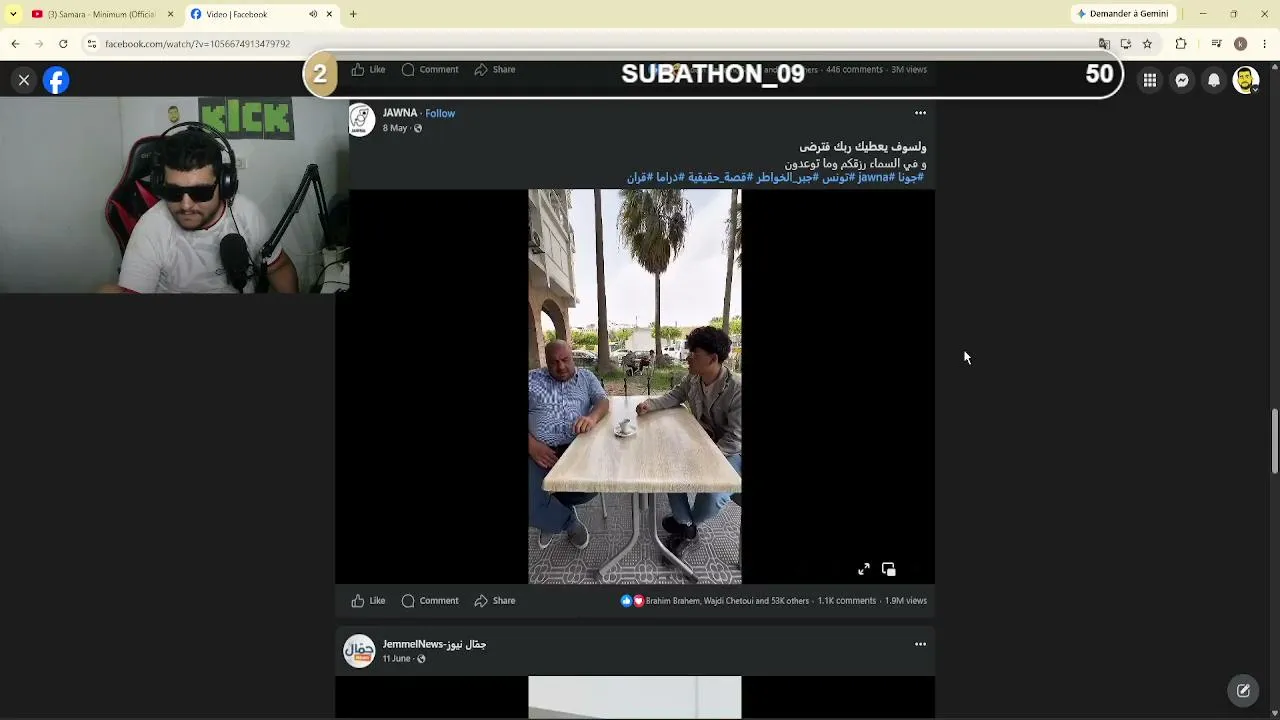The width and height of the screenshot is (1280, 720).
Task: Open the Chrome extensions puzzle icon
Action: click(x=1181, y=44)
